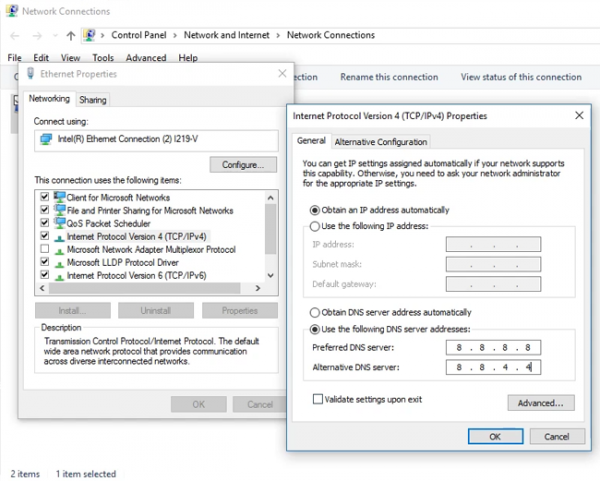Toggle Internet Protocol Version 6 checkbox
This screenshot has width=600, height=481.
point(44,275)
